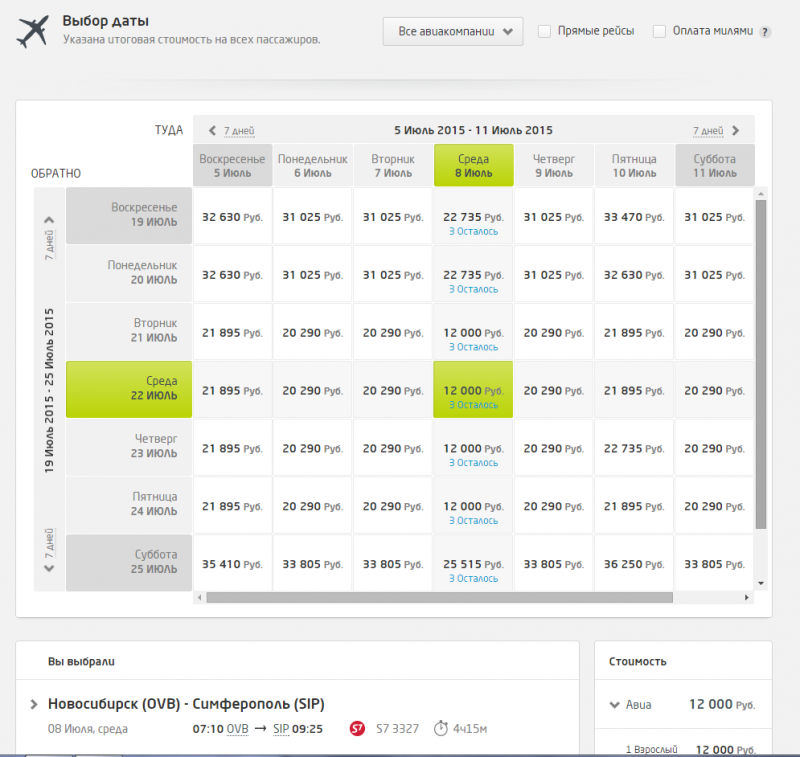Screen dimensions: 800x757
Task: Open the Все авиакомпании dropdown
Action: 453,32
